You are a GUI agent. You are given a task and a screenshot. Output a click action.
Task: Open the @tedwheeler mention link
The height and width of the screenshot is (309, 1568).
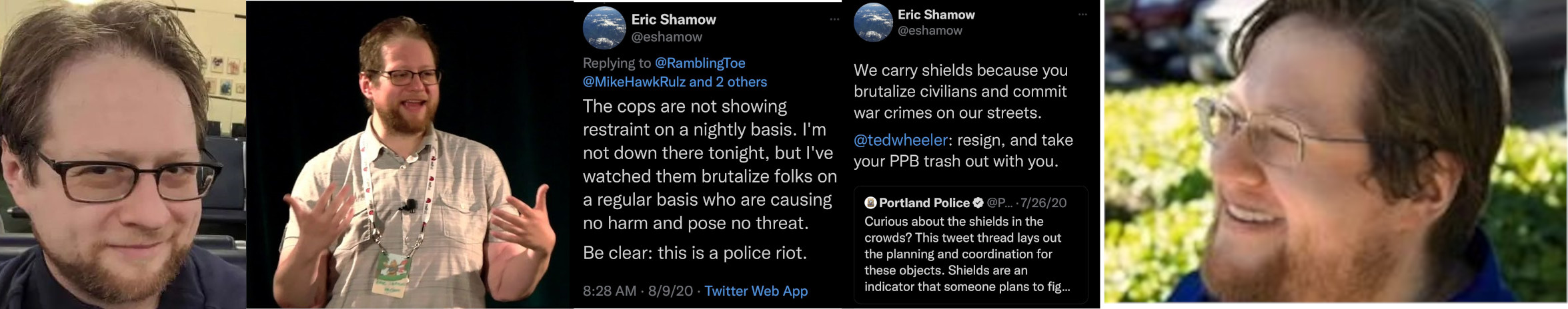[900, 141]
